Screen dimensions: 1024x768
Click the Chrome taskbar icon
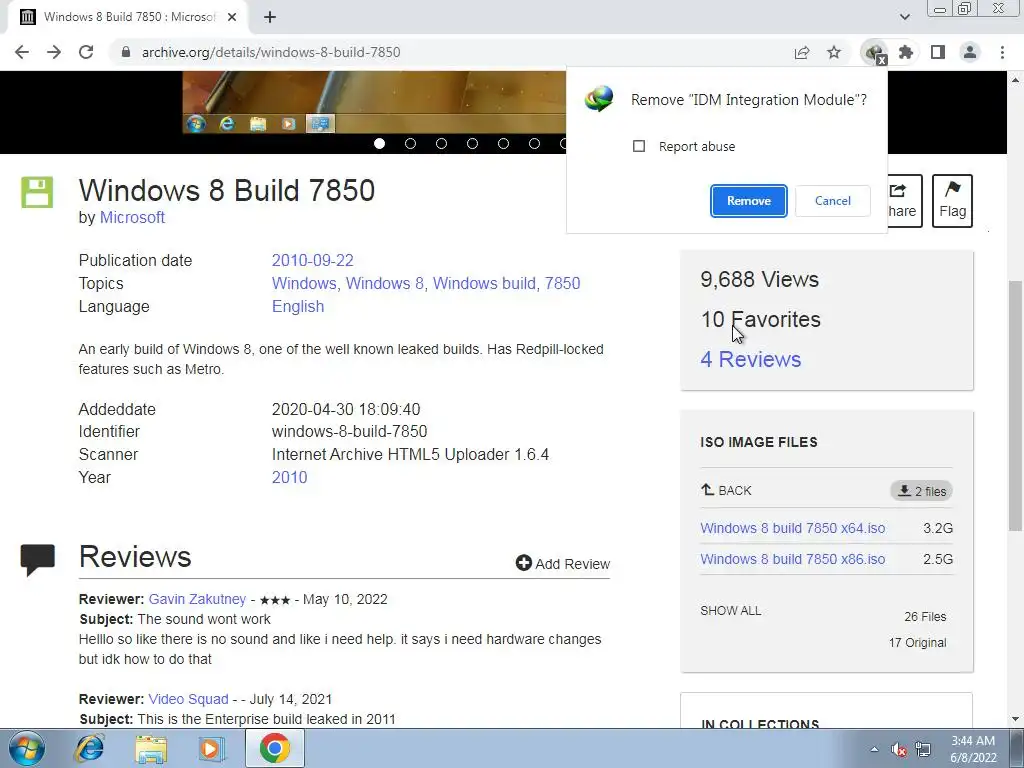[x=274, y=748]
